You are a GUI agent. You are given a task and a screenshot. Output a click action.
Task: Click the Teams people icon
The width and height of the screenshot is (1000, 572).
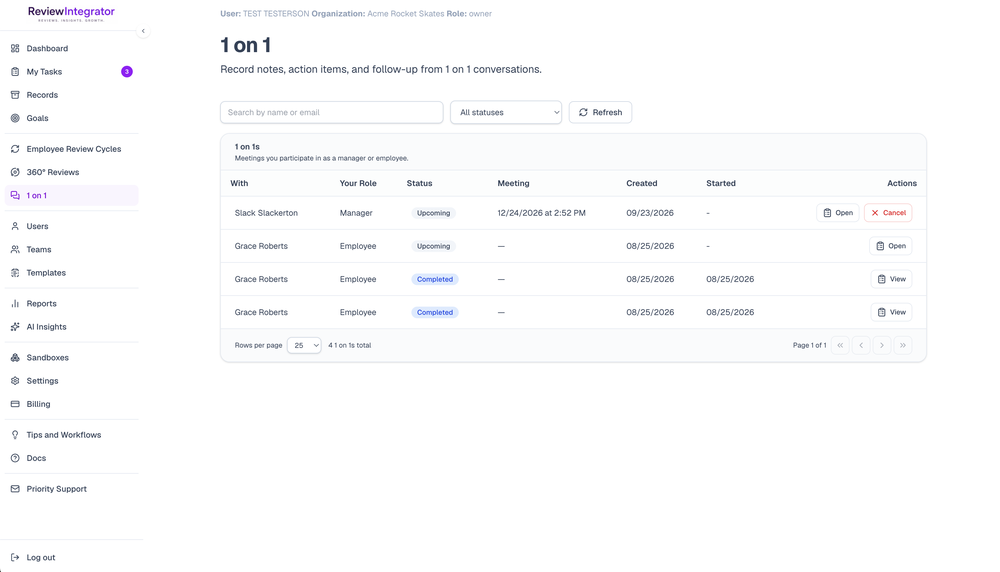tap(15, 249)
